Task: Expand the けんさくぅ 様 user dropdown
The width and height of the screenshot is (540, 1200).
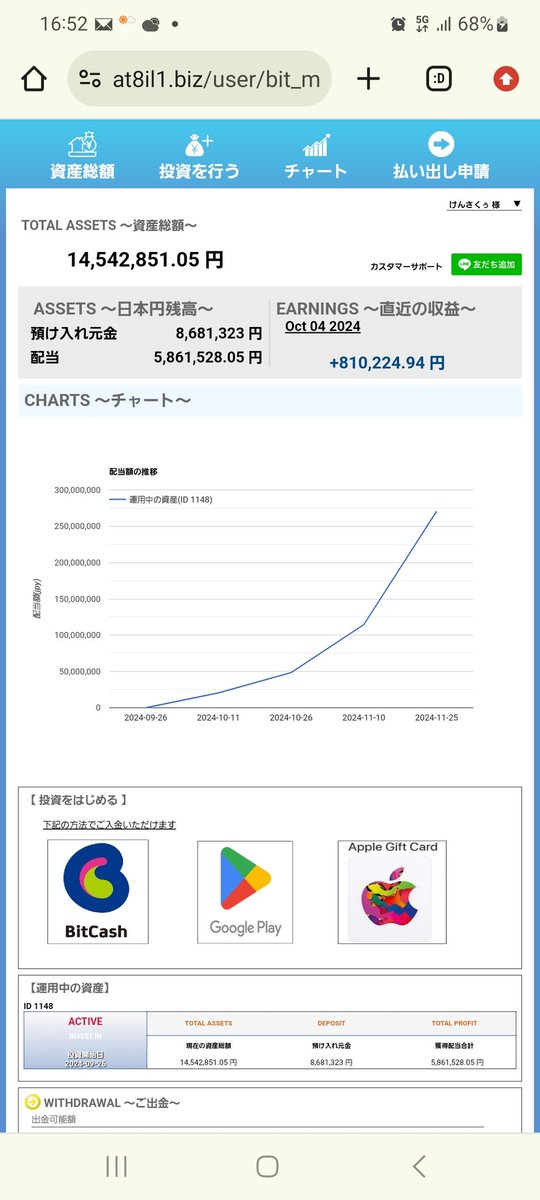Action: click(484, 204)
